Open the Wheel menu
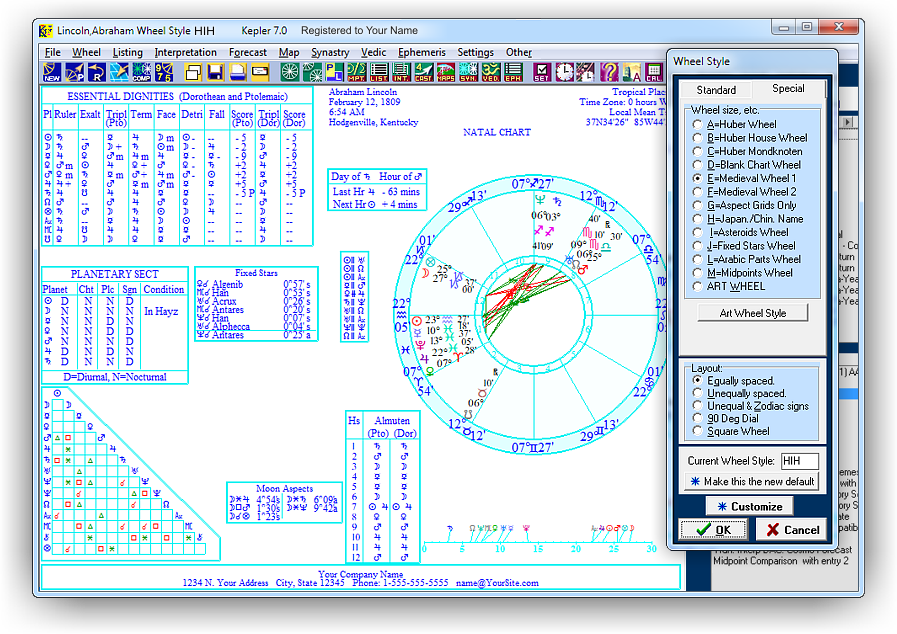 coord(86,52)
